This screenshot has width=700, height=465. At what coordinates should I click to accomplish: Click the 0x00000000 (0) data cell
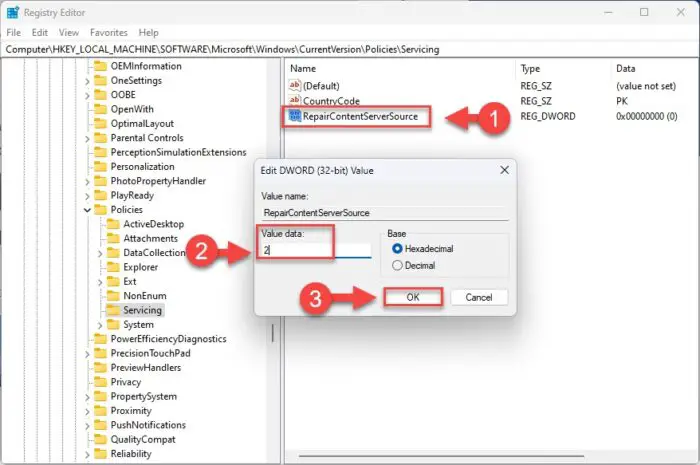click(x=646, y=116)
